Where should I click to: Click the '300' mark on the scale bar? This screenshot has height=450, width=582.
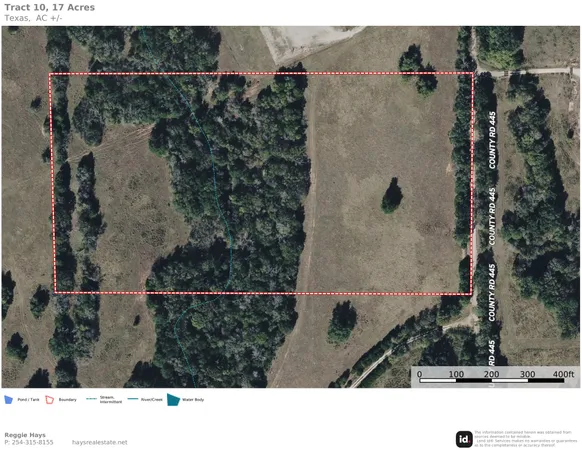point(527,374)
